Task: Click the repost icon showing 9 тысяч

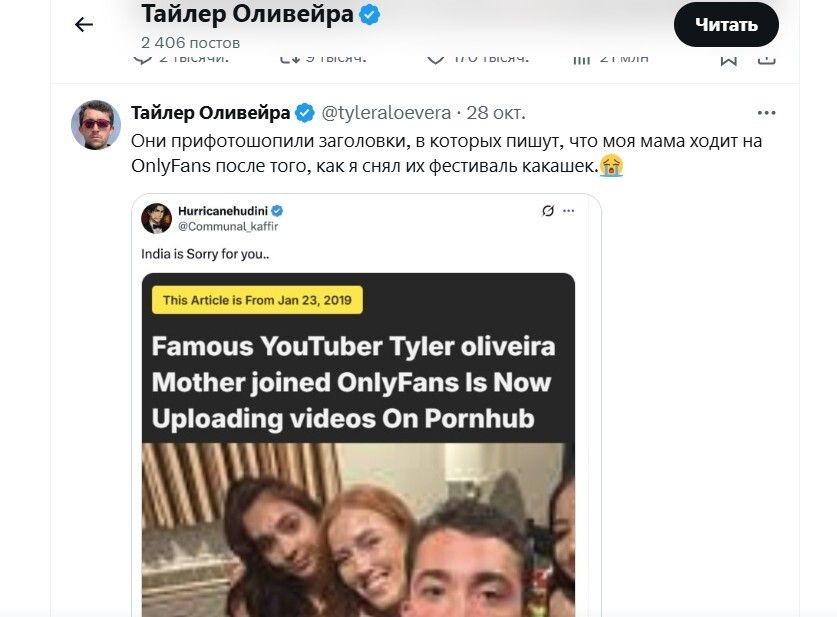Action: [290, 59]
